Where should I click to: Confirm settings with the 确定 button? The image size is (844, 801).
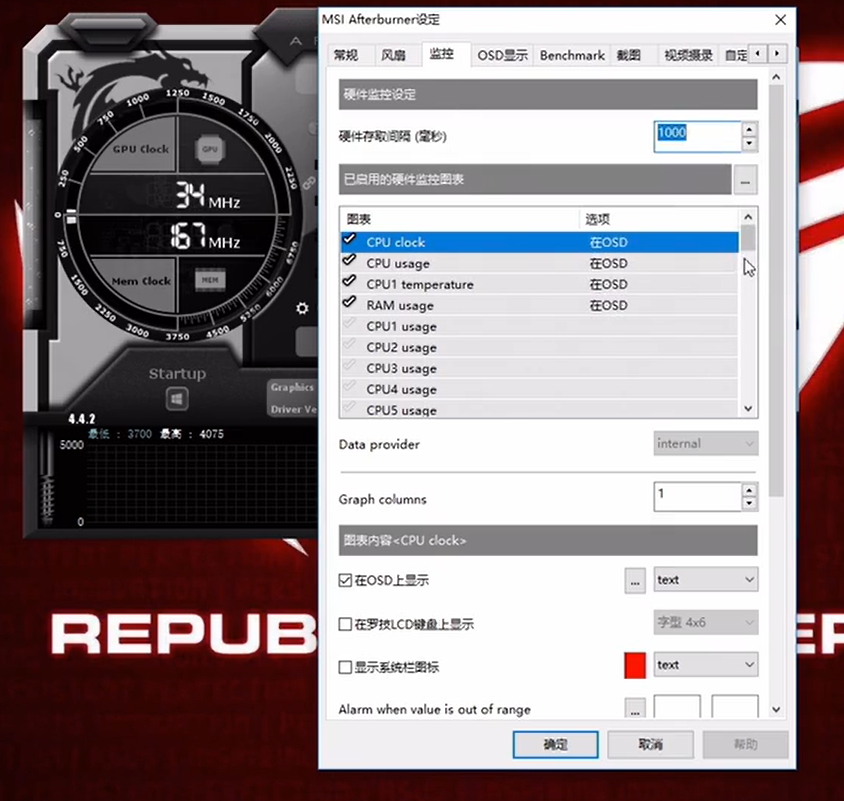coord(555,744)
